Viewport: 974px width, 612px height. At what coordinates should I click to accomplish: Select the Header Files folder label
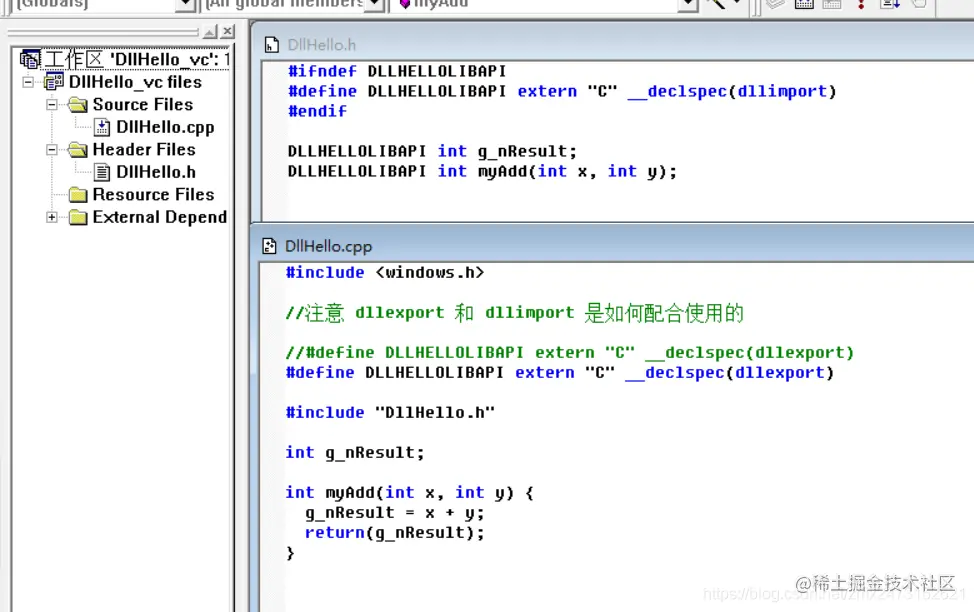point(144,150)
